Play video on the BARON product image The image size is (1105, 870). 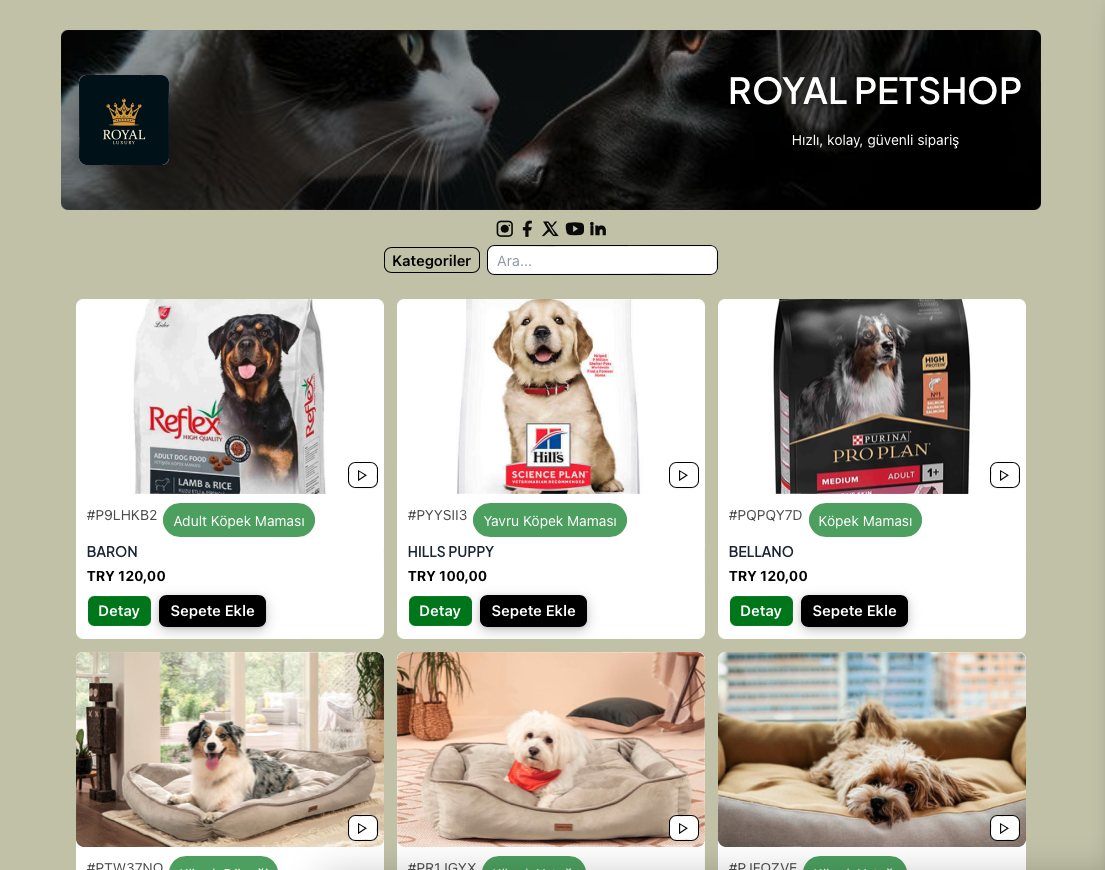[363, 476]
